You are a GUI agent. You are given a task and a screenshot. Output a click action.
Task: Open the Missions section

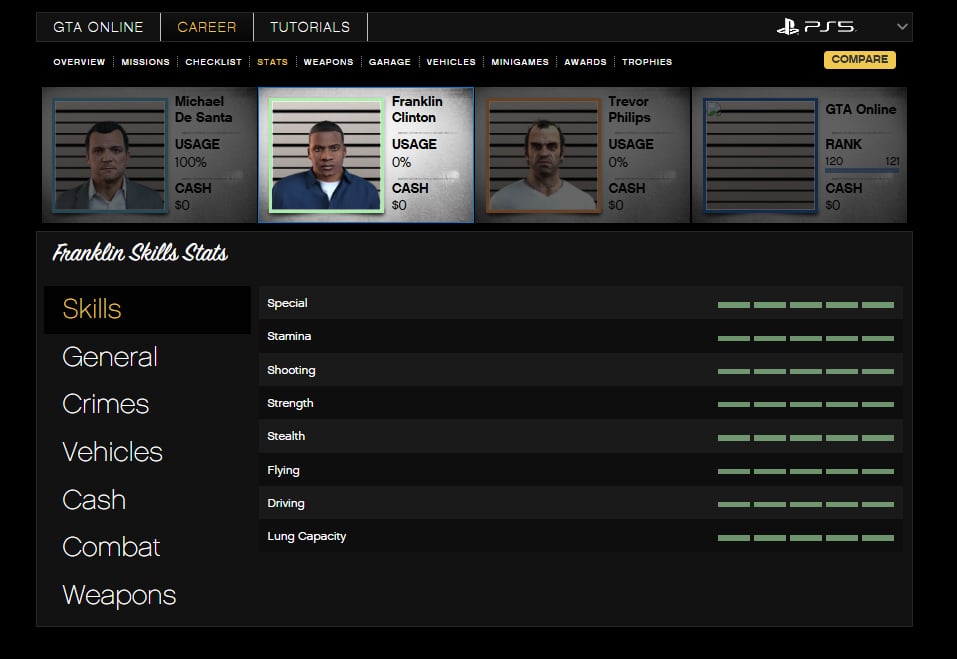(145, 62)
